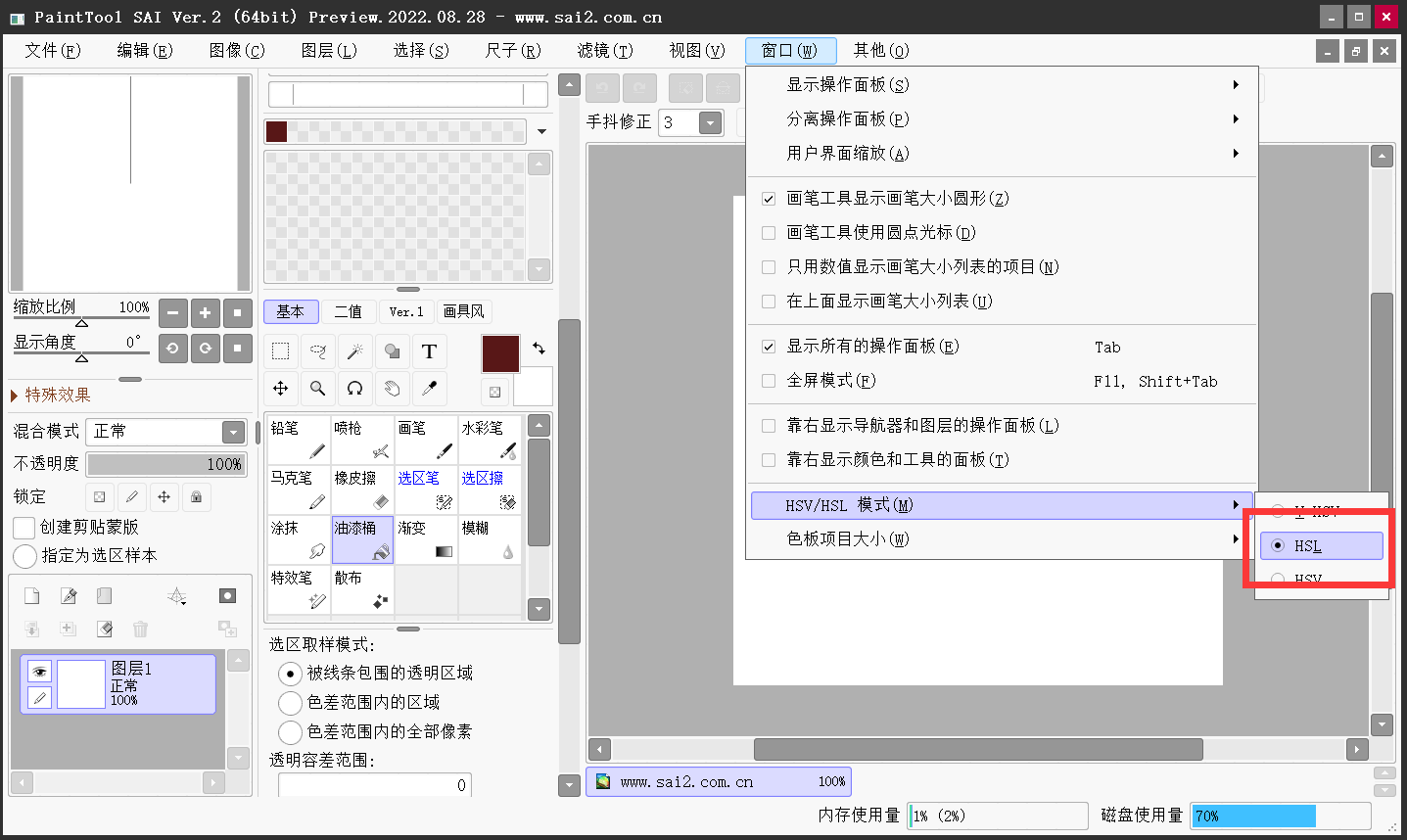The height and width of the screenshot is (840, 1407).
Task: Select the shape tool icon
Action: pos(392,351)
